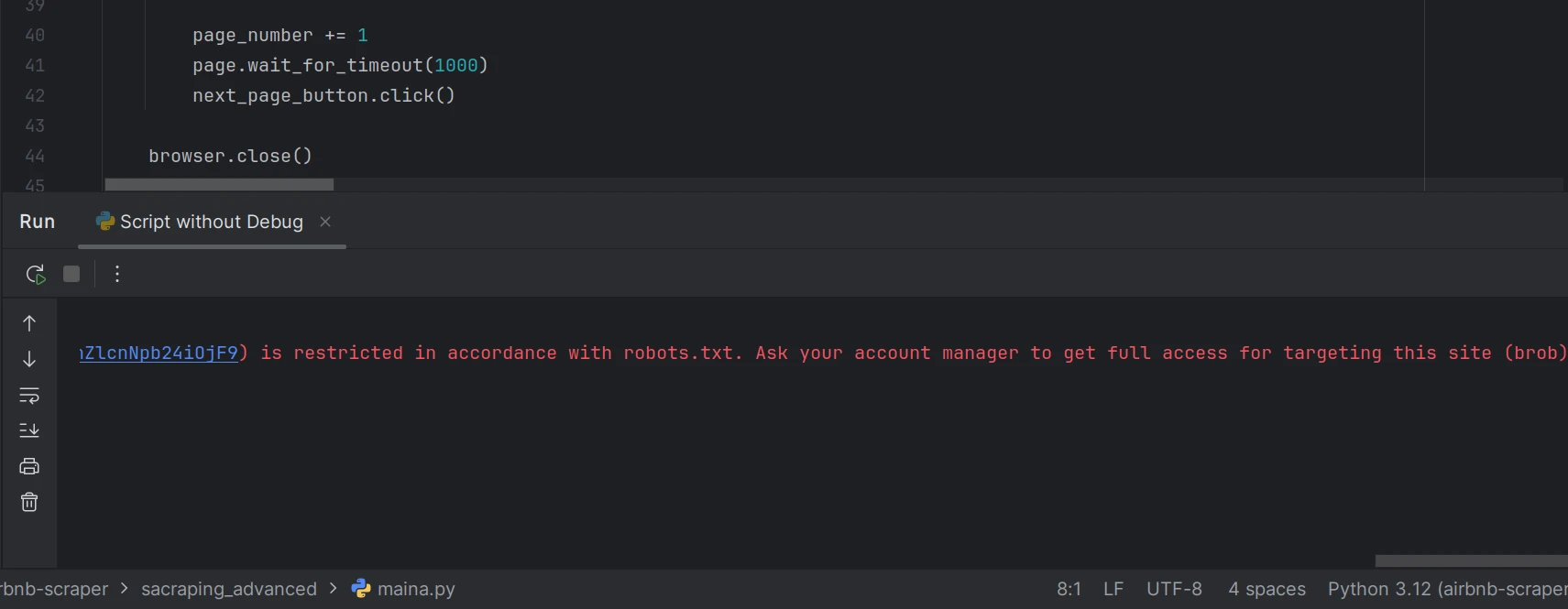Change file encoding from UTF-8

1174,589
